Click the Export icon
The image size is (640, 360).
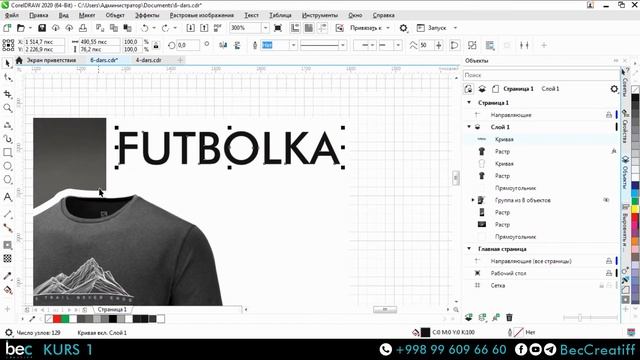(204, 28)
